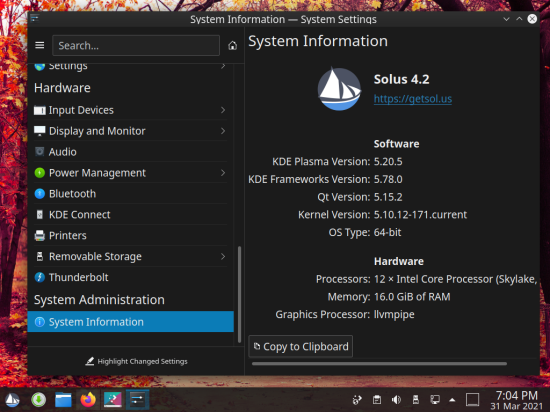
Task: Select the Bluetooth settings entry
Action: (x=130, y=194)
